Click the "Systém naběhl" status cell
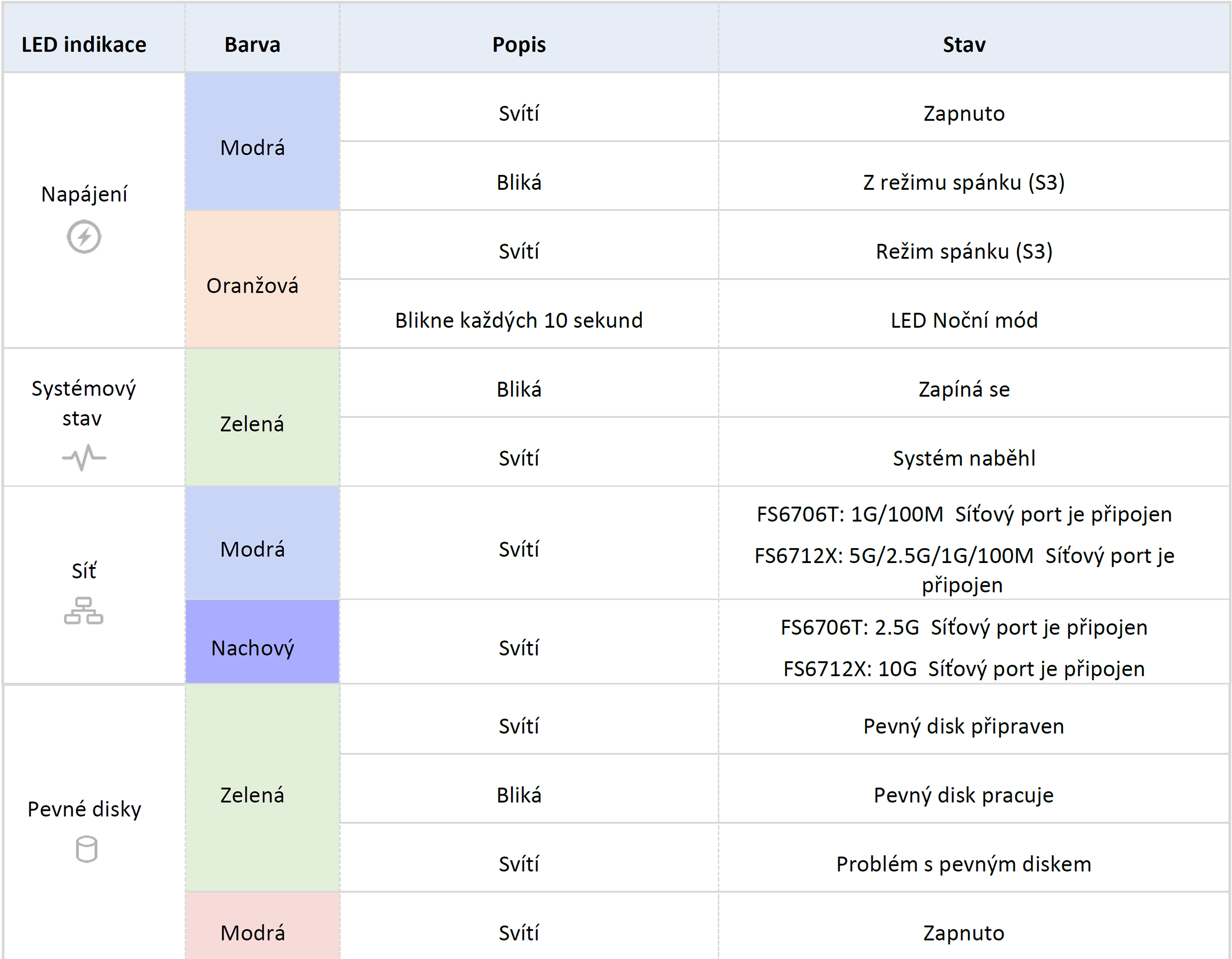This screenshot has width=1232, height=959. click(x=964, y=458)
